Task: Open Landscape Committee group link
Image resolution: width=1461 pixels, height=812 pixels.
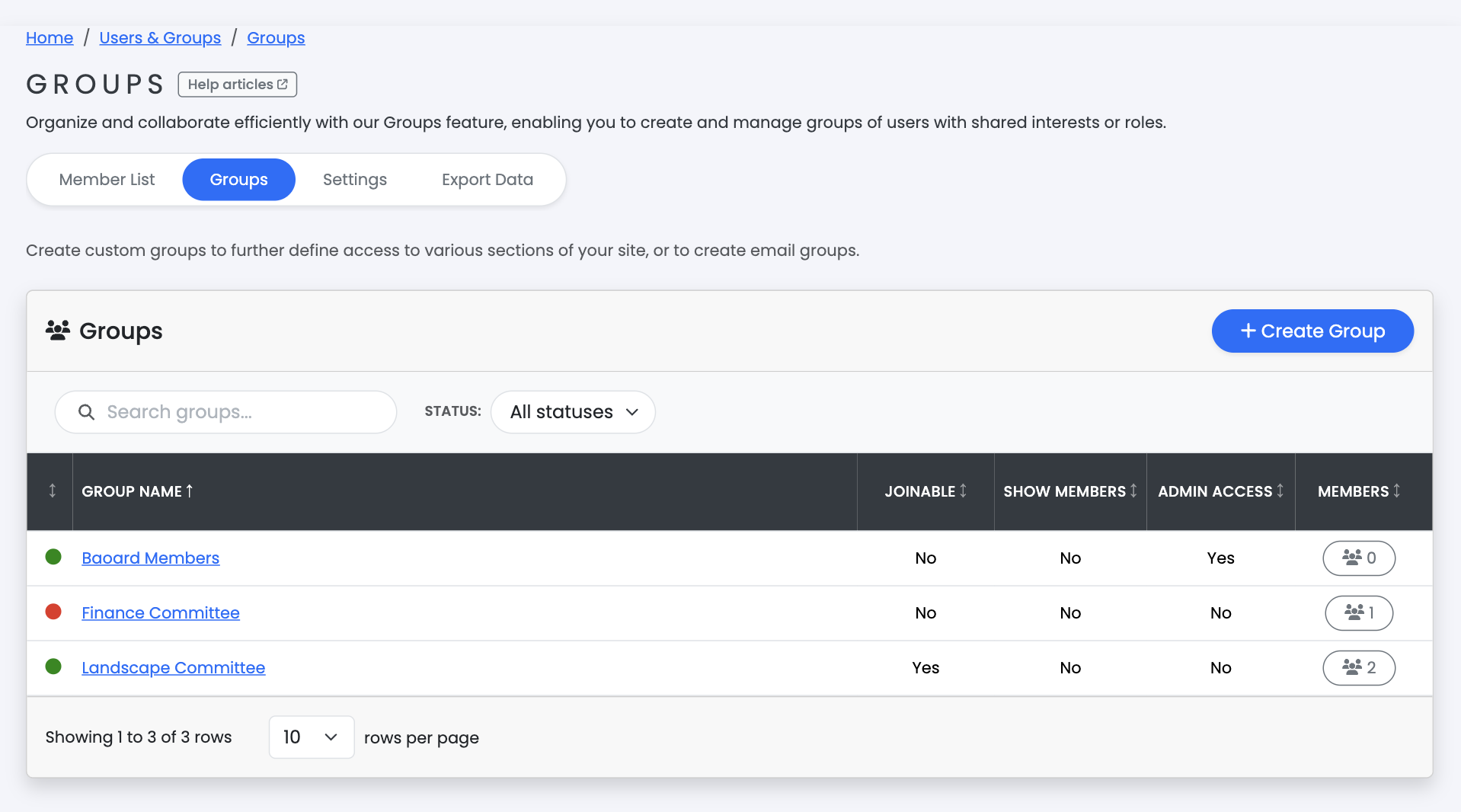Action: tap(174, 668)
